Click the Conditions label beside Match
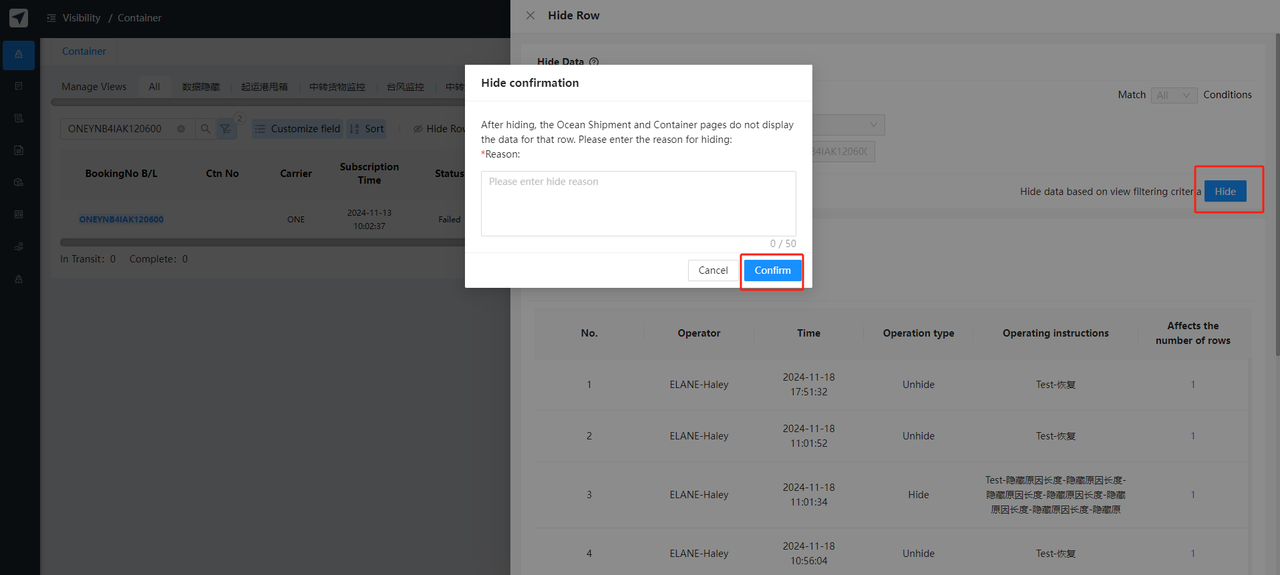1280x575 pixels. (1228, 95)
